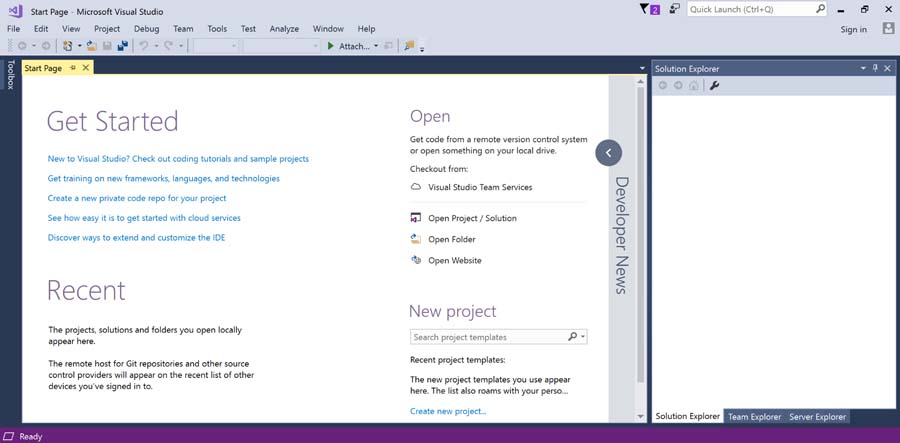Open the Attach button dropdown arrow
The width and height of the screenshot is (900, 443).
tap(376, 46)
